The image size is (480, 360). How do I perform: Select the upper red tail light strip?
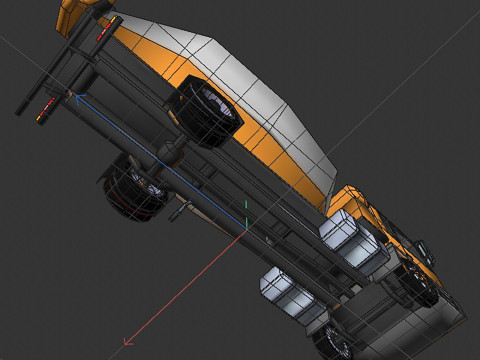pos(108,28)
